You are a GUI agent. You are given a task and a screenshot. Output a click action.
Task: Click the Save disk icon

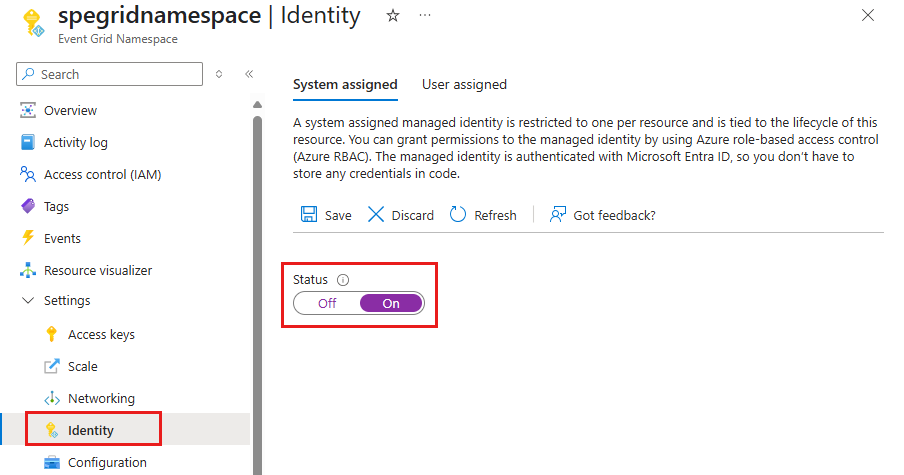[309, 215]
